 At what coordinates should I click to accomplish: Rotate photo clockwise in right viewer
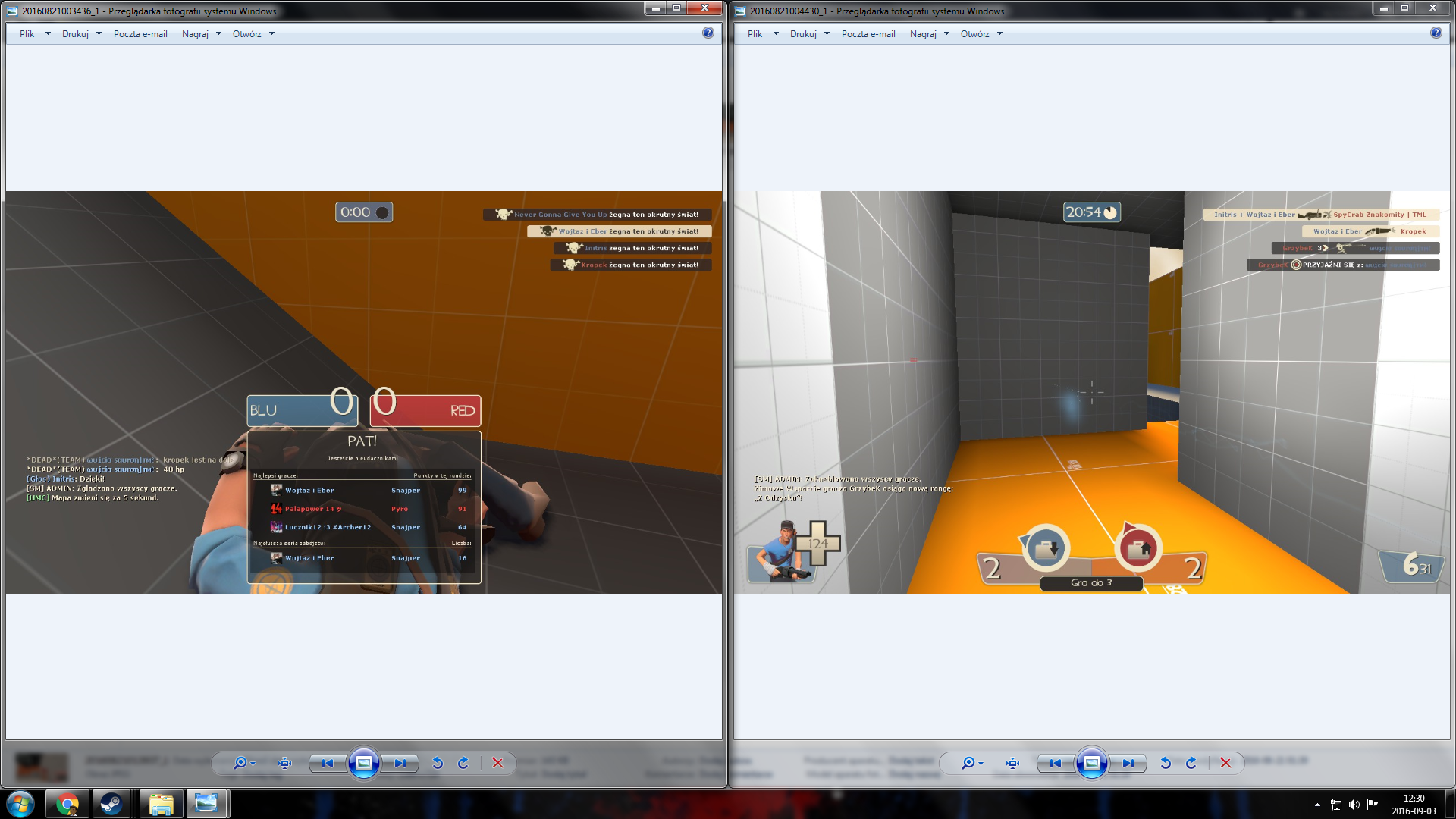tap(1191, 763)
